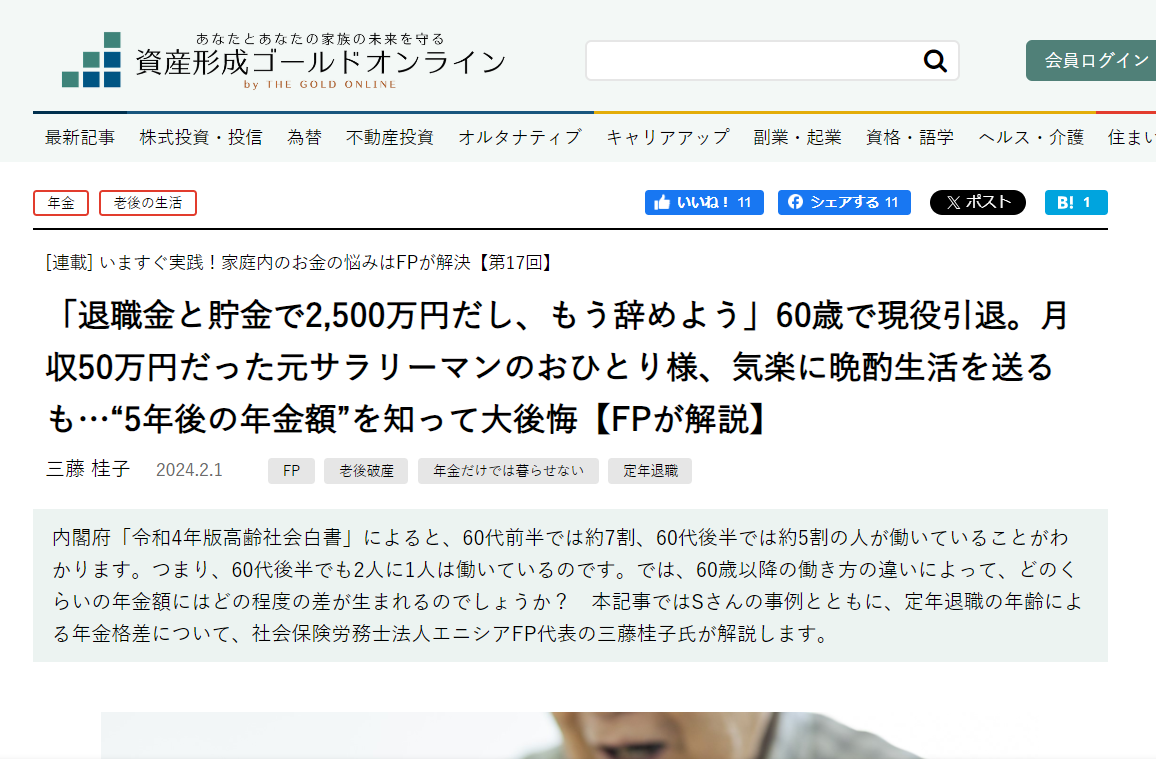Go to the 副業・起業 section
1156x759 pixels.
click(797, 138)
